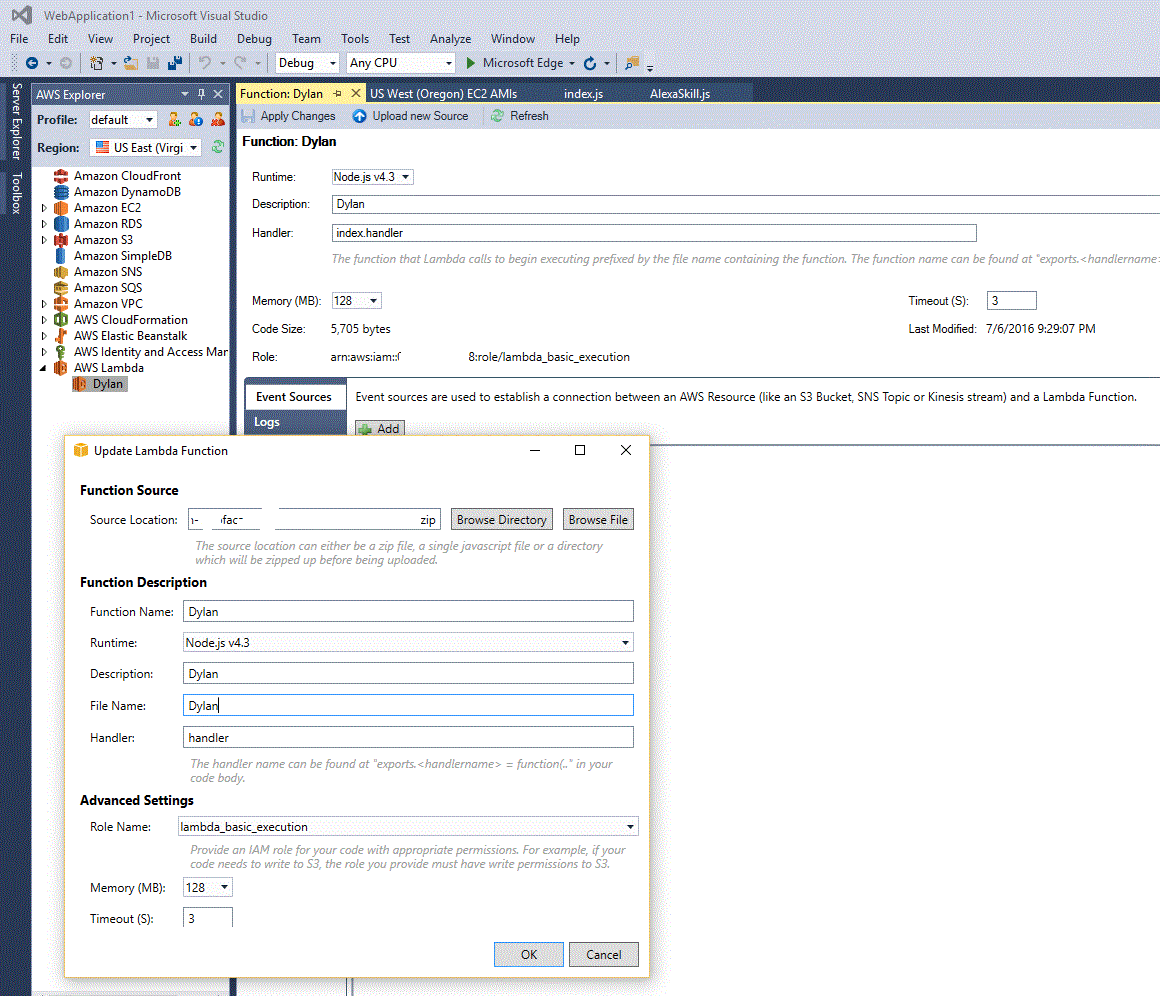Click the Add event source button
1160x996 pixels.
pos(380,428)
